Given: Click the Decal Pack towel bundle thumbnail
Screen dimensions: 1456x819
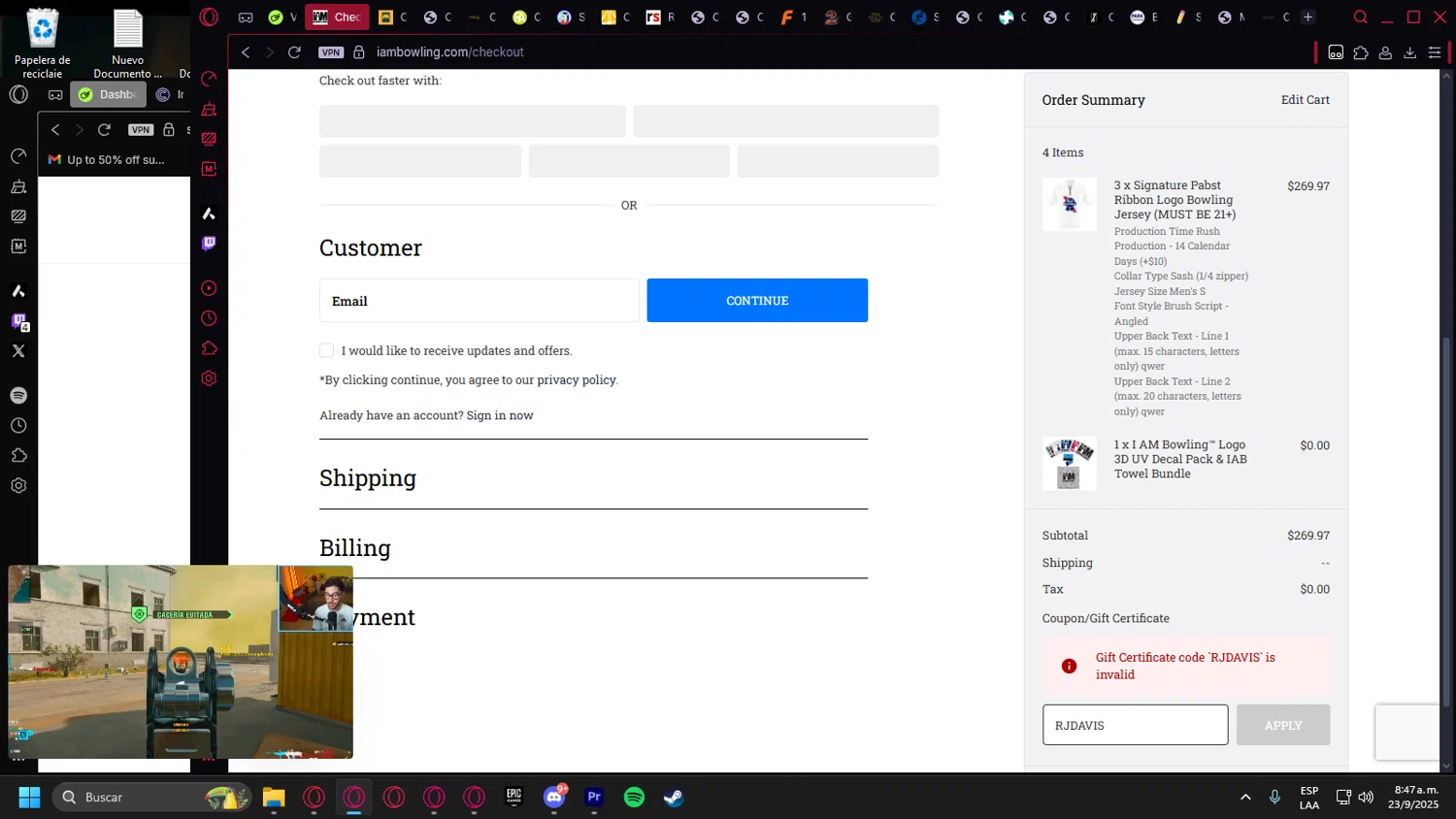Looking at the screenshot, I should click(x=1070, y=463).
